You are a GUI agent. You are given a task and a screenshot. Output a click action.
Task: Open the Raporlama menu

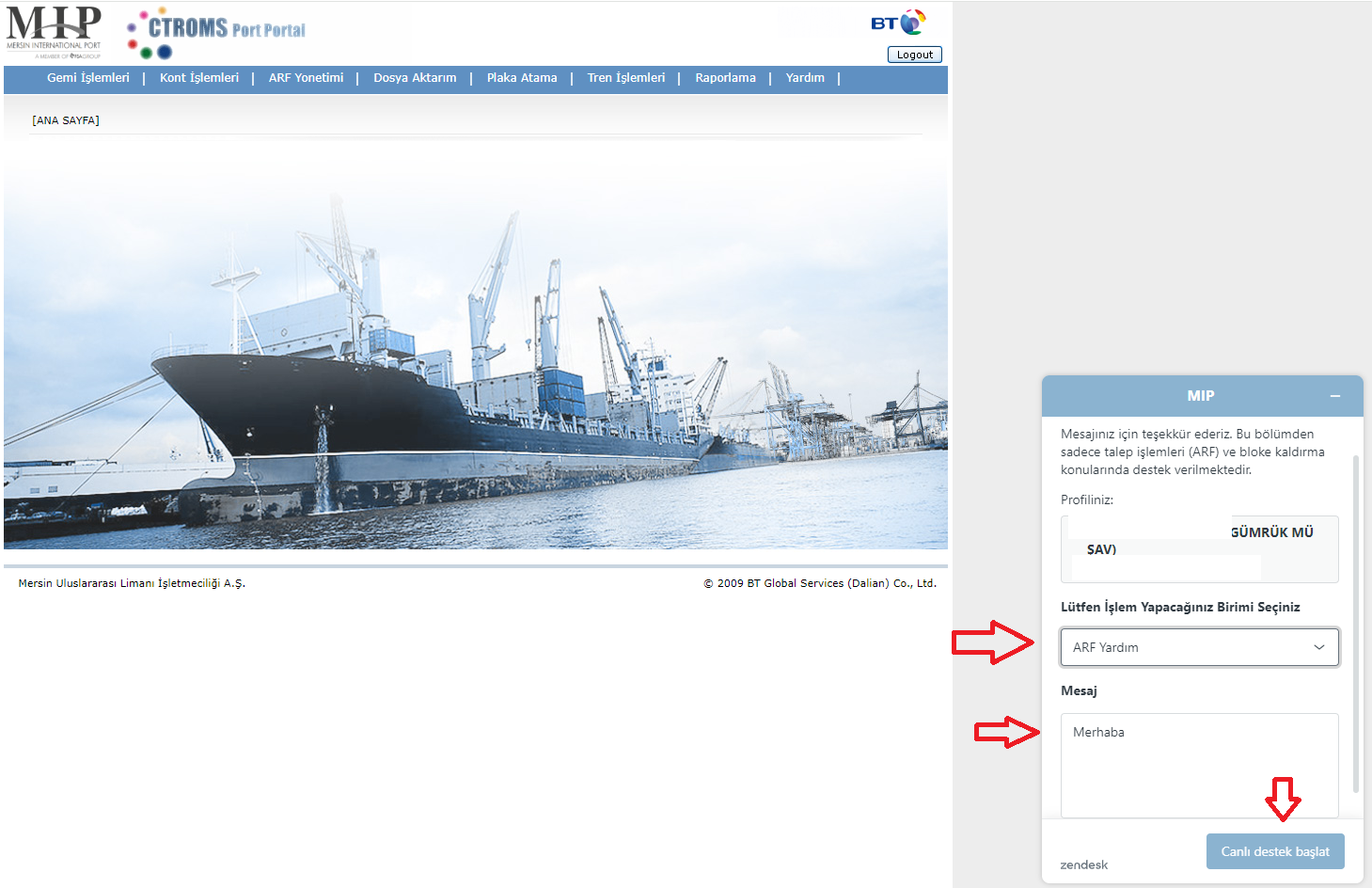click(725, 78)
